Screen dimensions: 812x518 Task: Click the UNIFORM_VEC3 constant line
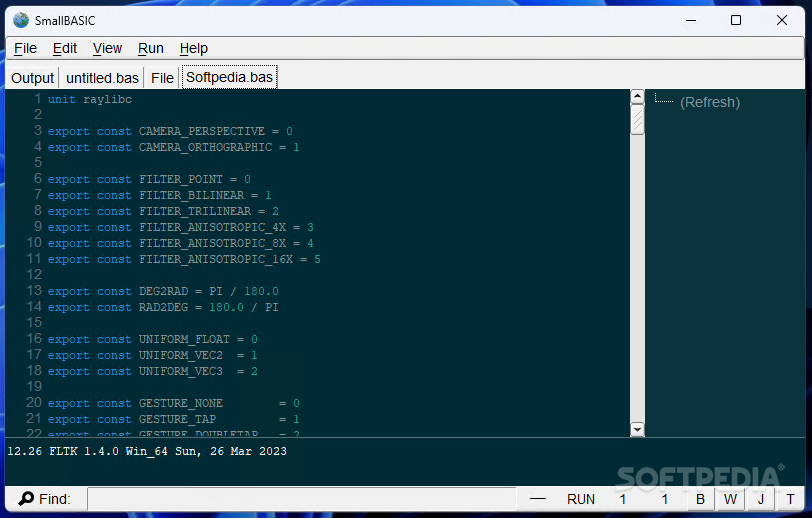[x=153, y=371]
